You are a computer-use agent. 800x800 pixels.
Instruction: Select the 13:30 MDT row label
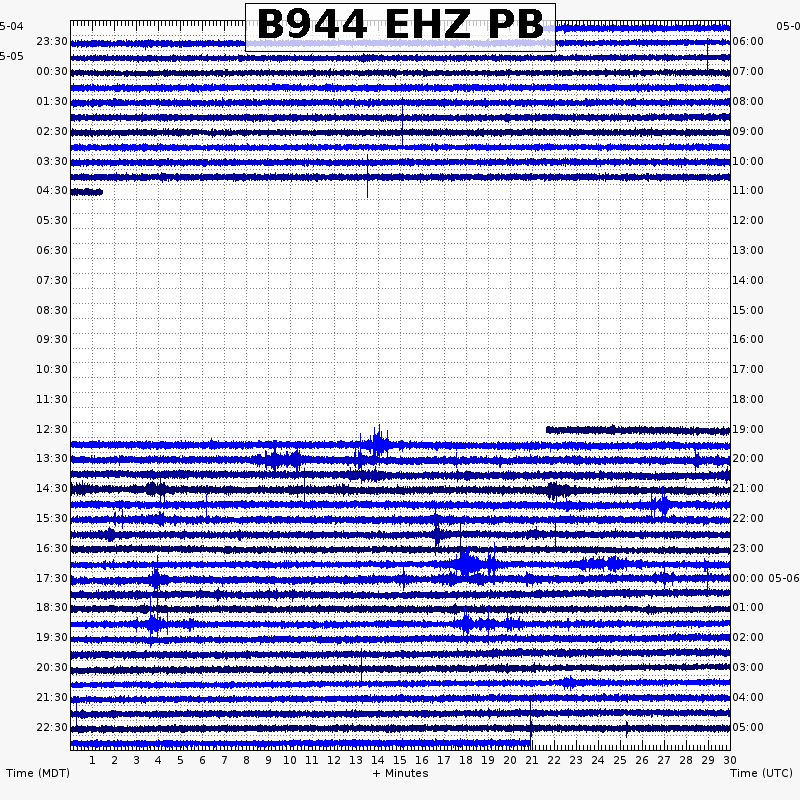pyautogui.click(x=52, y=458)
